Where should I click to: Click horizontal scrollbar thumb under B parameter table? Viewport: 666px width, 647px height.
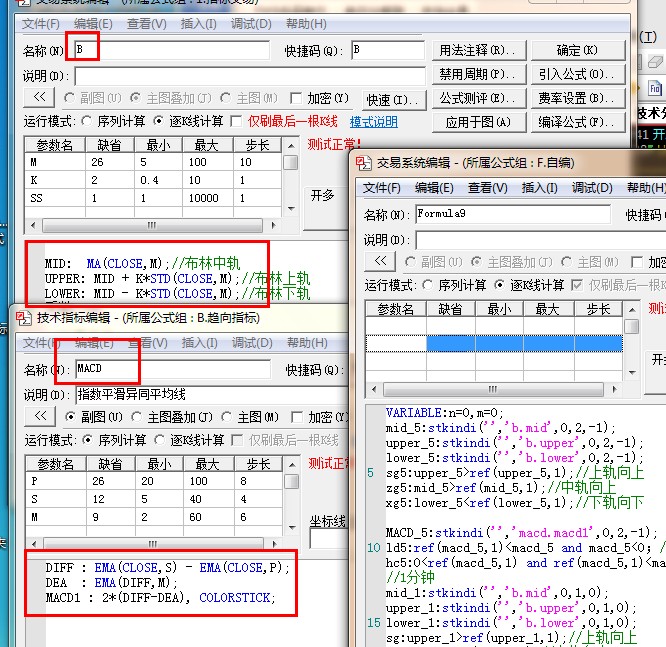click(x=152, y=225)
